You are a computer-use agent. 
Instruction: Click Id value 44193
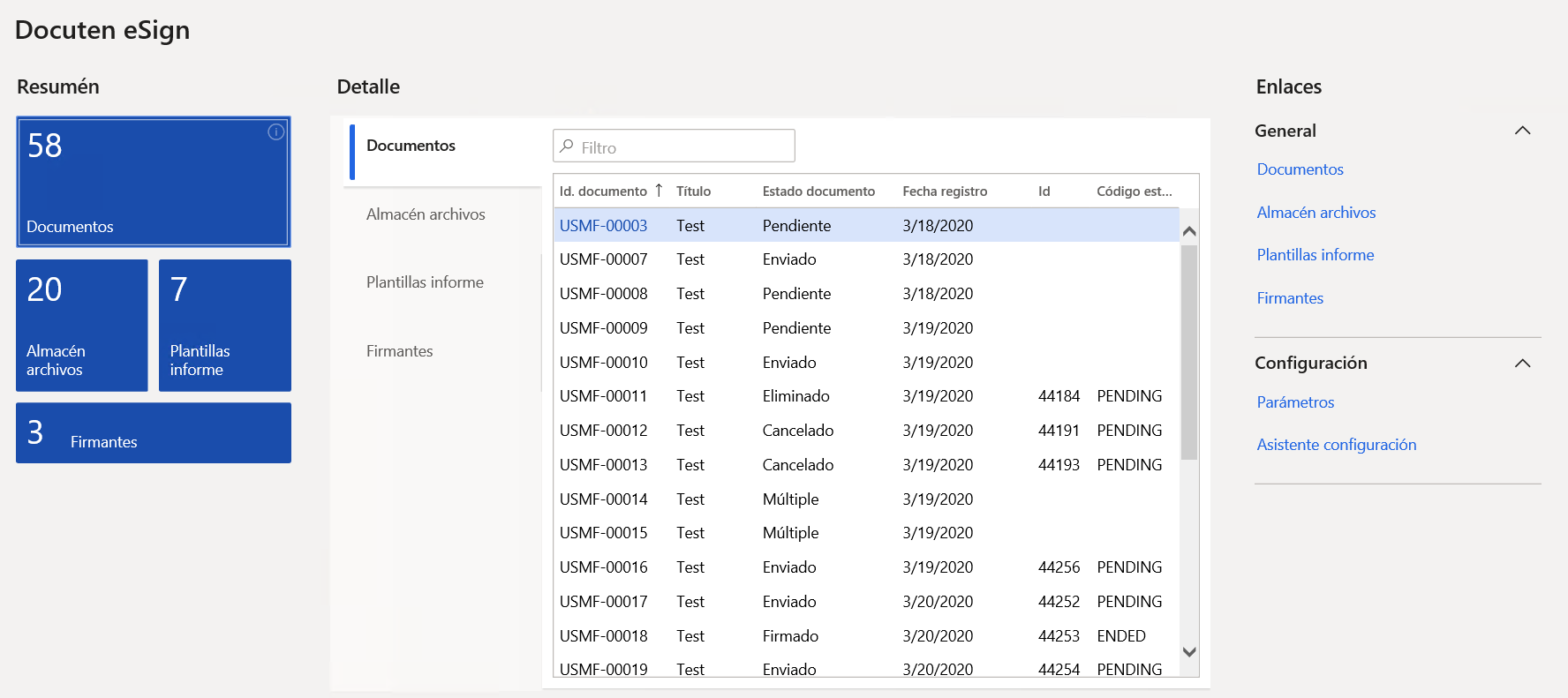[x=1059, y=465]
